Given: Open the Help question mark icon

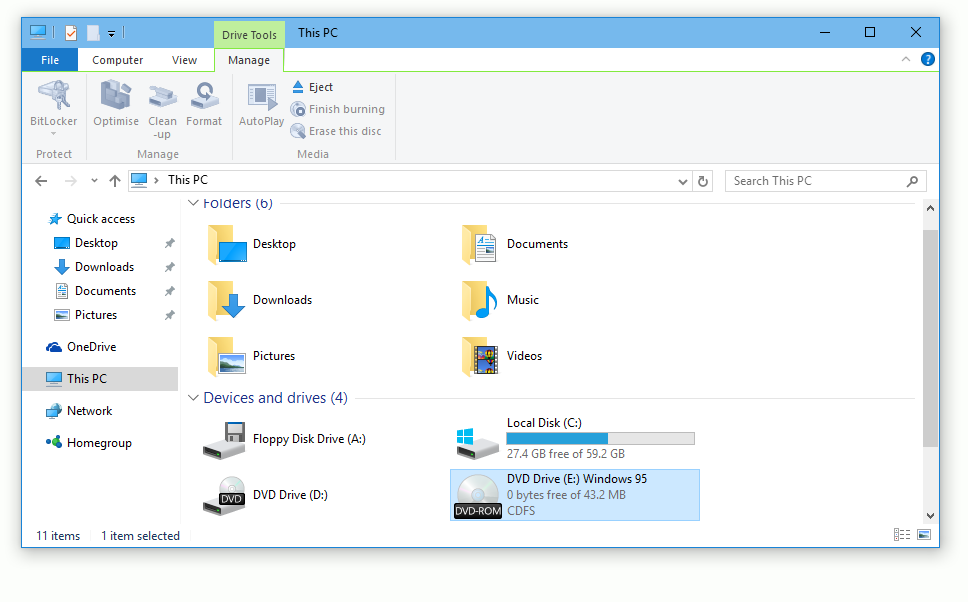Looking at the screenshot, I should coord(927,59).
